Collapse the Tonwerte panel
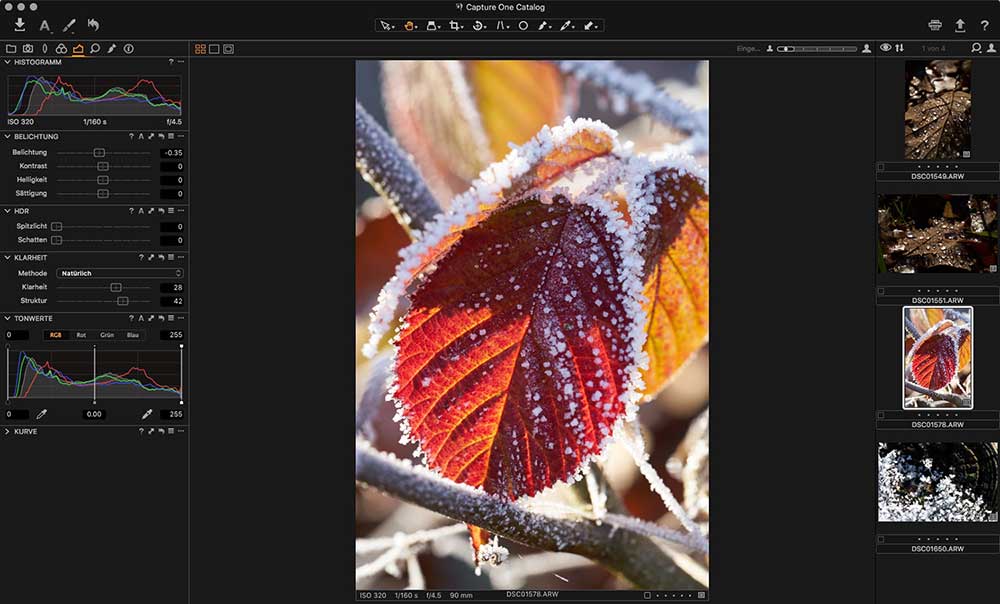 (7, 318)
